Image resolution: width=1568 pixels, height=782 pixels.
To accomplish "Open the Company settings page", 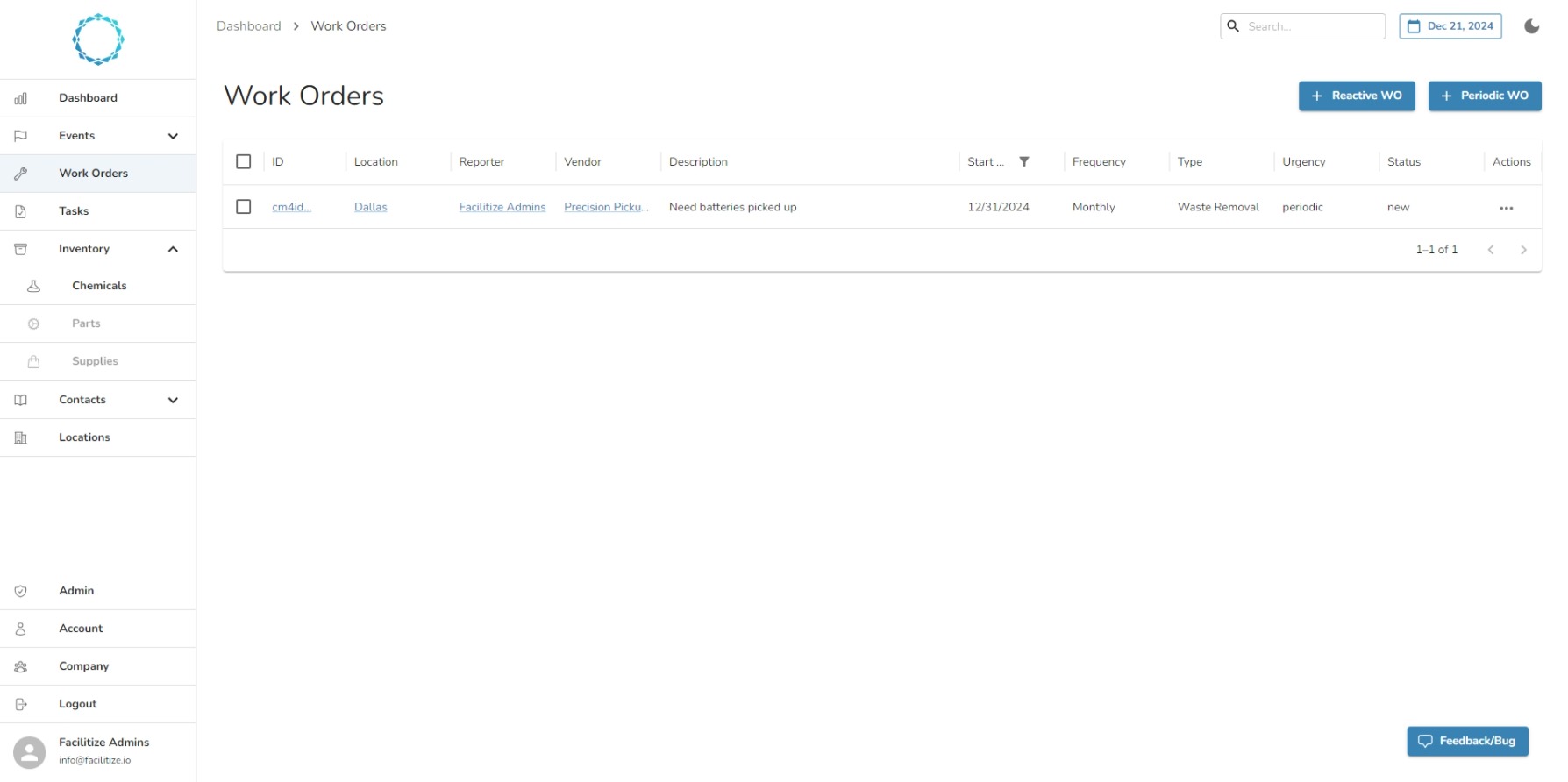I will coord(98,666).
